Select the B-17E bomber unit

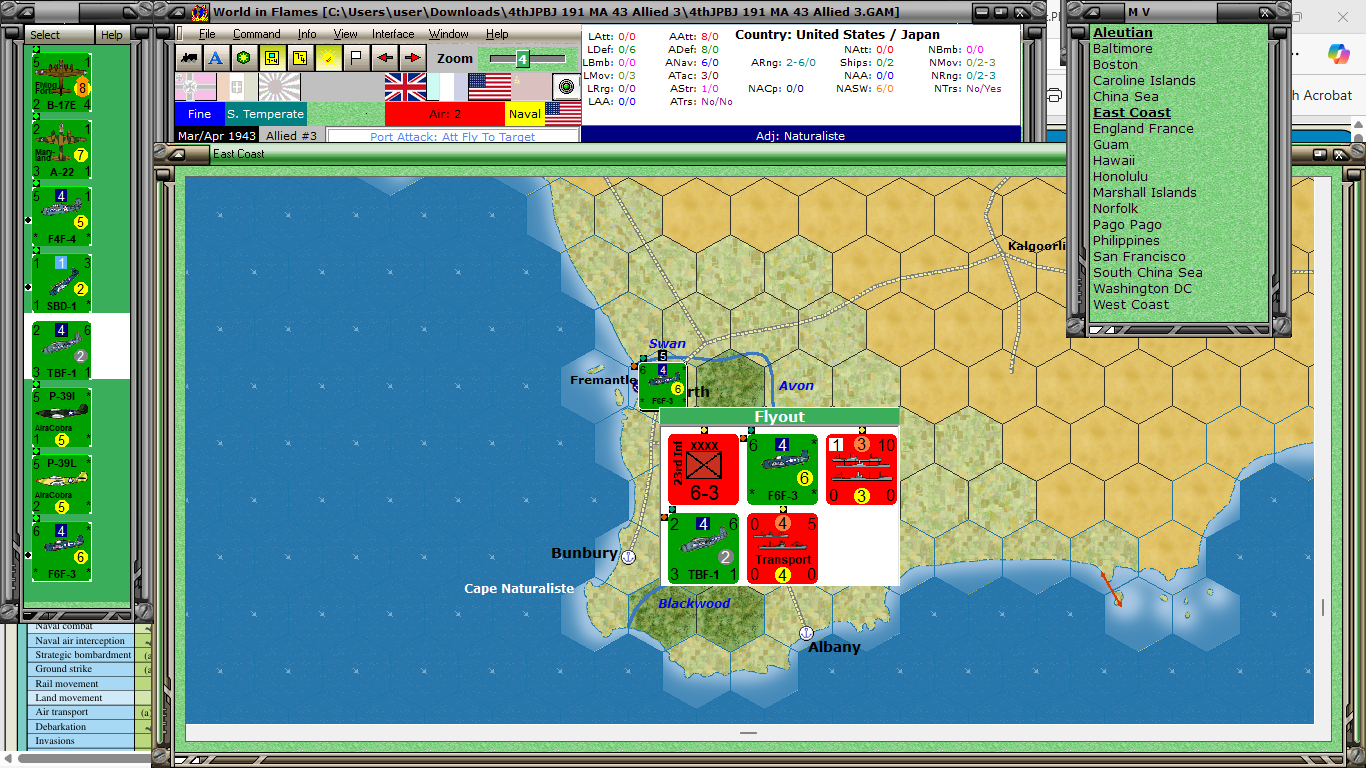coord(62,82)
